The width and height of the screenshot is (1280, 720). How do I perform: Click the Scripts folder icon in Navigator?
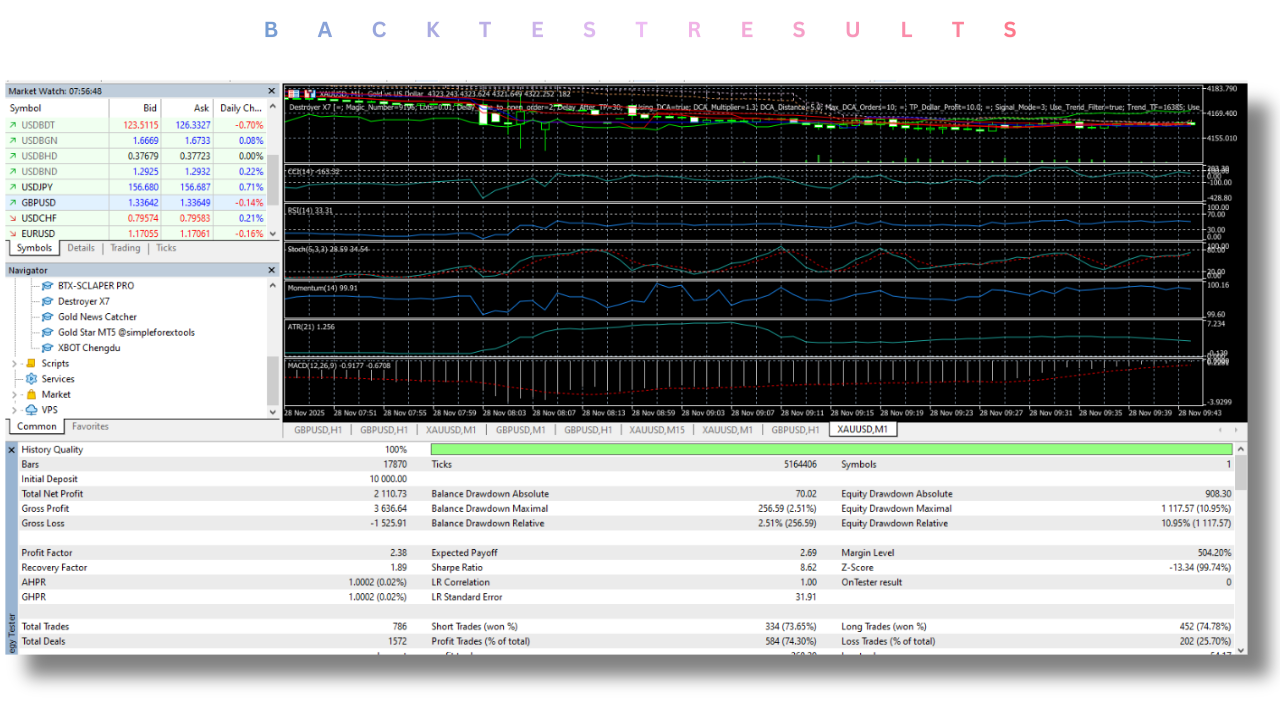pyautogui.click(x=31, y=364)
